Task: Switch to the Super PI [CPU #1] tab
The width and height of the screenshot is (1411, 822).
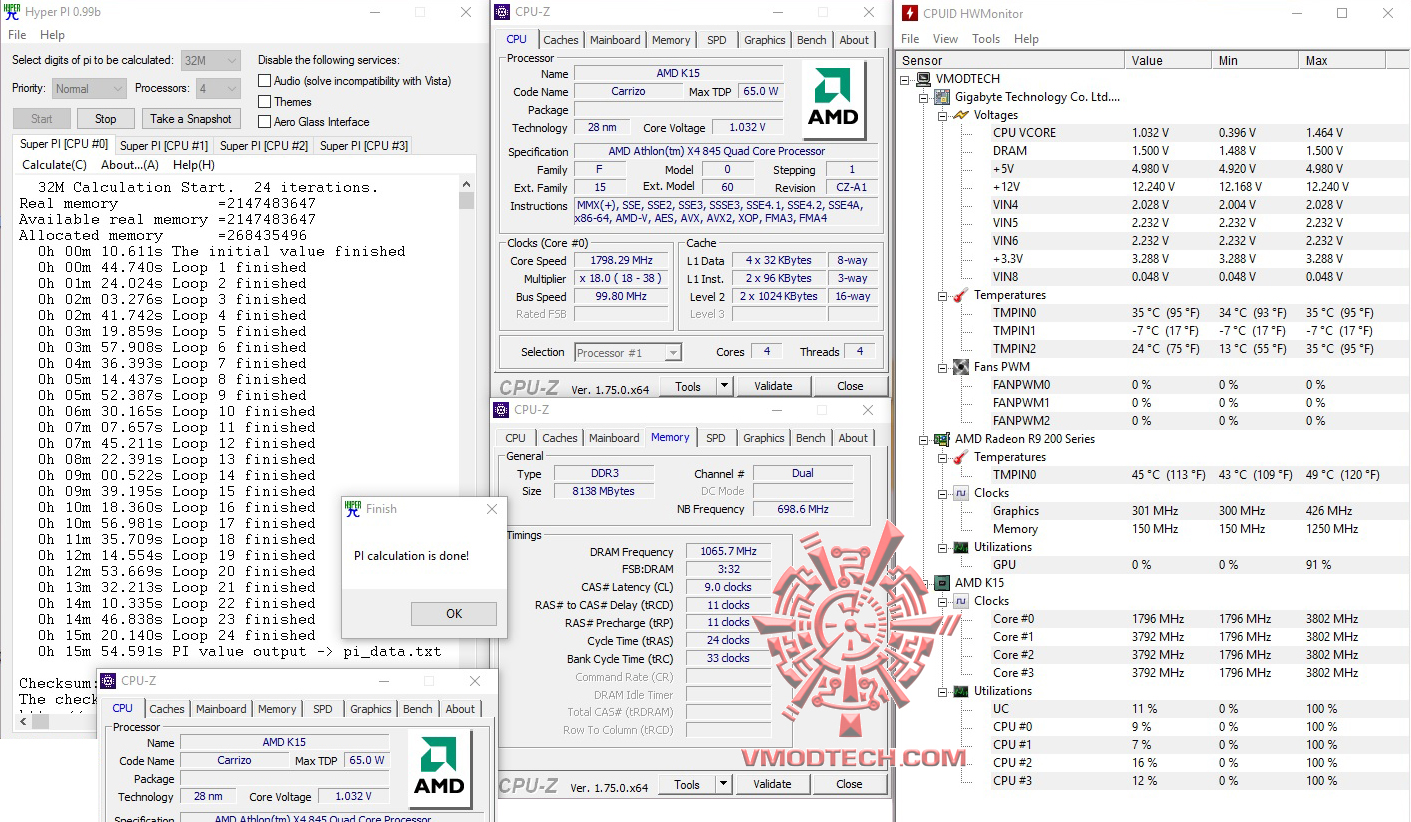Action: pyautogui.click(x=164, y=146)
